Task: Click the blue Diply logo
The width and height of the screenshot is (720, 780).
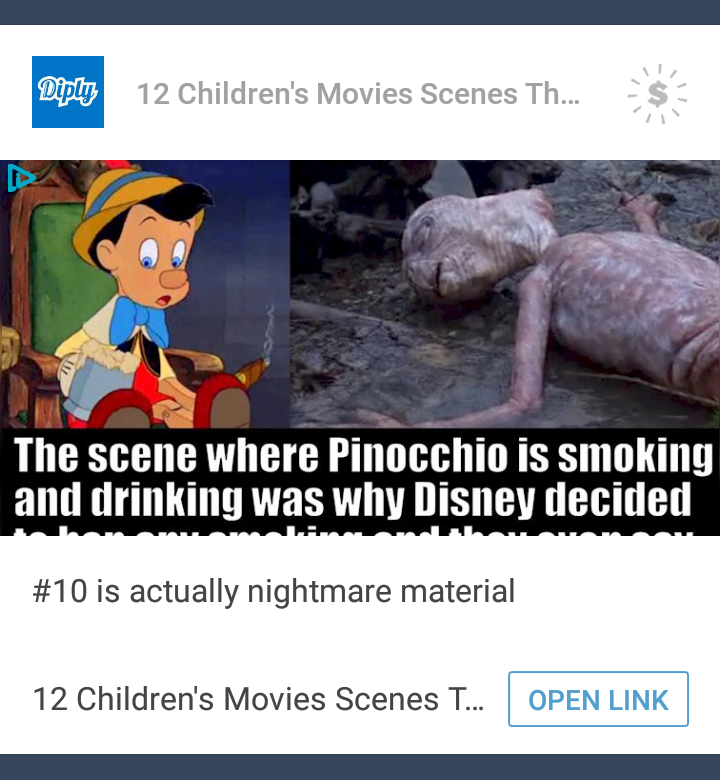Action: pos(68,92)
